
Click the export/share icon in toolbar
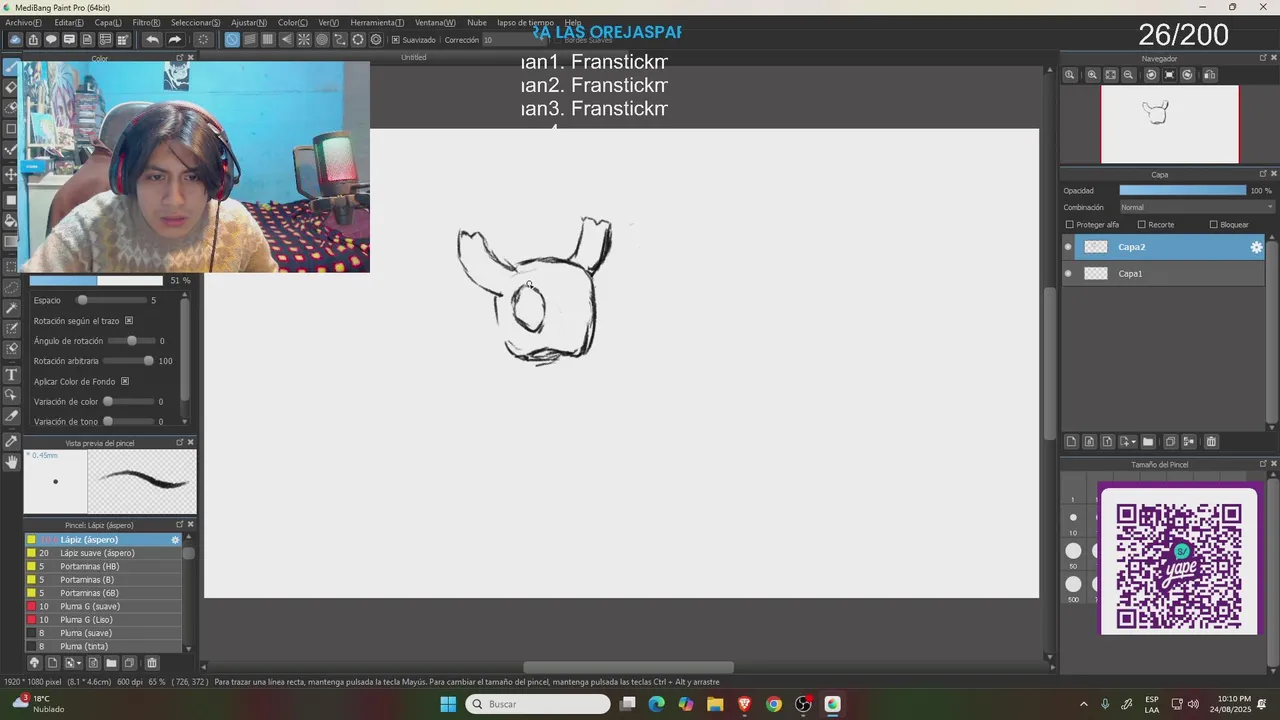33,40
